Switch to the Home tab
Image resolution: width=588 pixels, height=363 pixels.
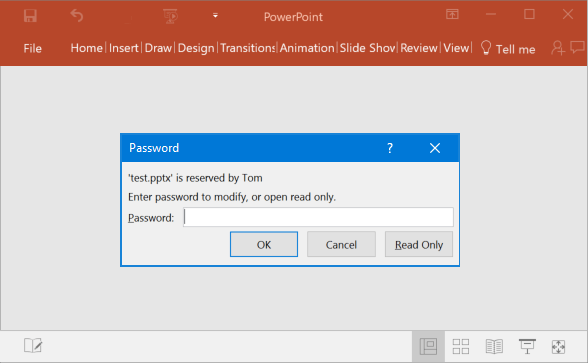click(x=87, y=48)
